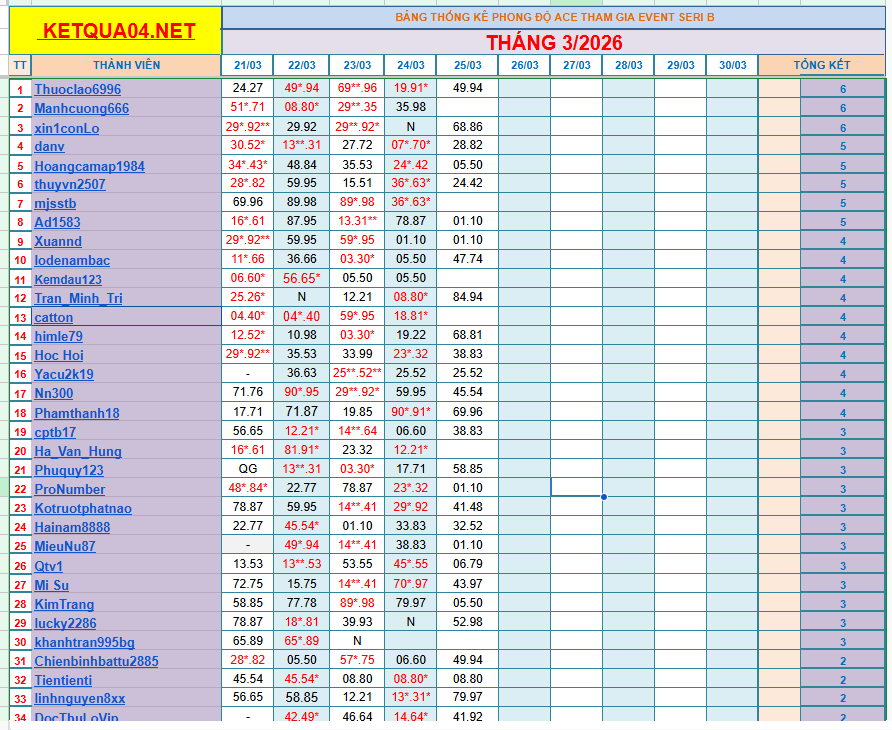Click the Thuoclao6996 member link
This screenshot has height=730, width=892.
(x=78, y=89)
